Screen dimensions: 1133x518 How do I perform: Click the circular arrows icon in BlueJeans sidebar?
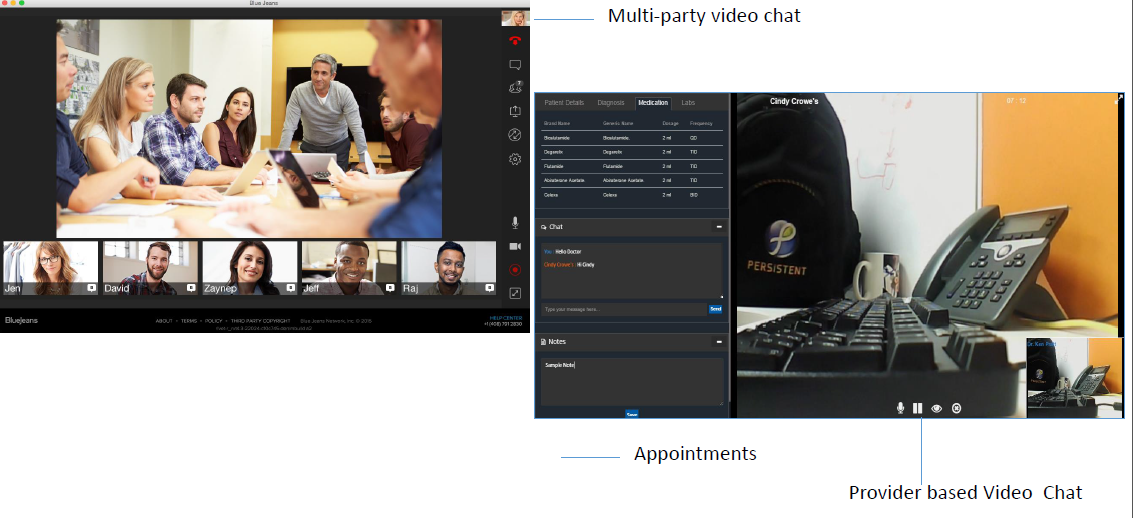click(x=515, y=135)
